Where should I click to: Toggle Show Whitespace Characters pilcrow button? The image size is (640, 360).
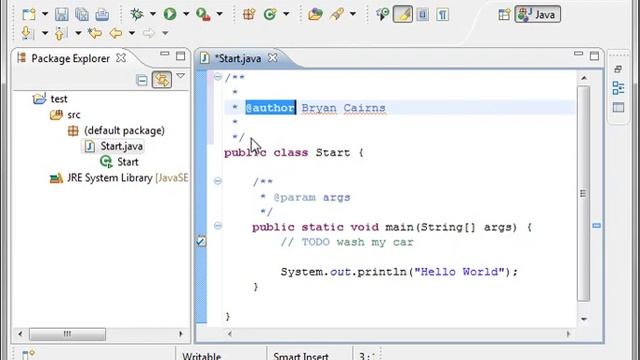(x=442, y=15)
